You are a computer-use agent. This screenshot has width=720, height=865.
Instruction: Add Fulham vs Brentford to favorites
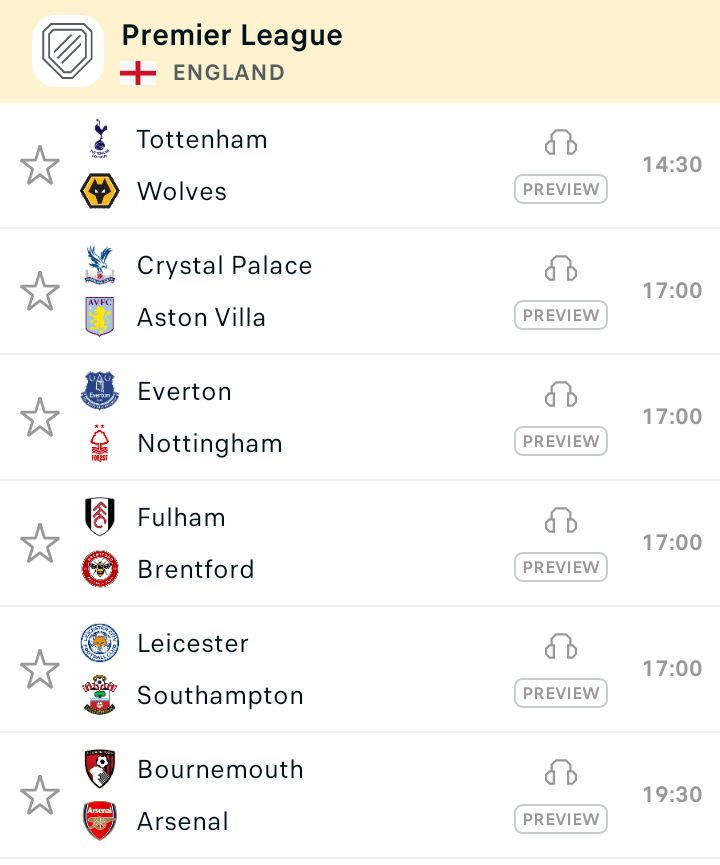click(40, 543)
